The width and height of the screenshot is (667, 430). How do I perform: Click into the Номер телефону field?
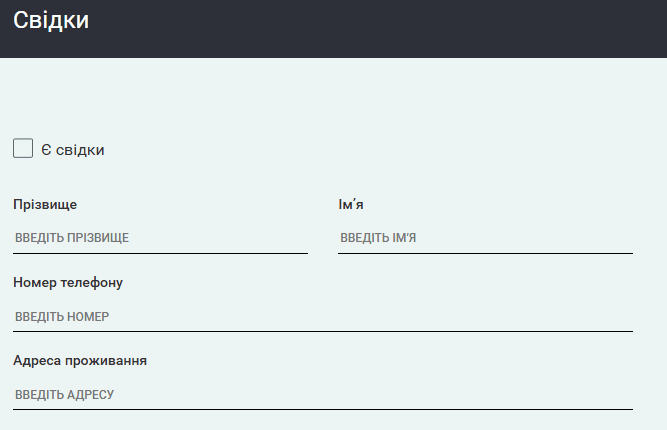click(x=323, y=316)
